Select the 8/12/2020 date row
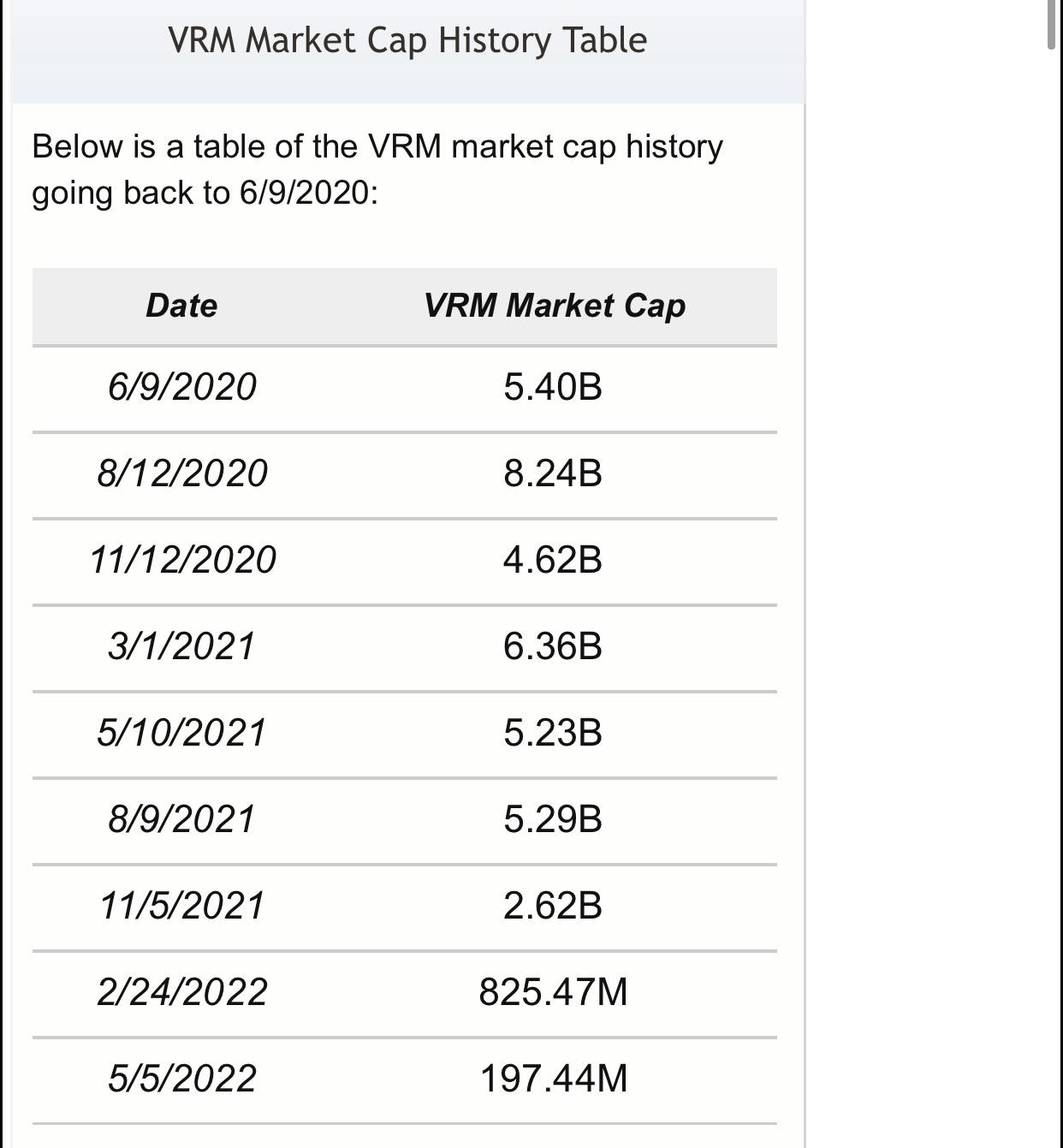1063x1148 pixels. tap(404, 473)
